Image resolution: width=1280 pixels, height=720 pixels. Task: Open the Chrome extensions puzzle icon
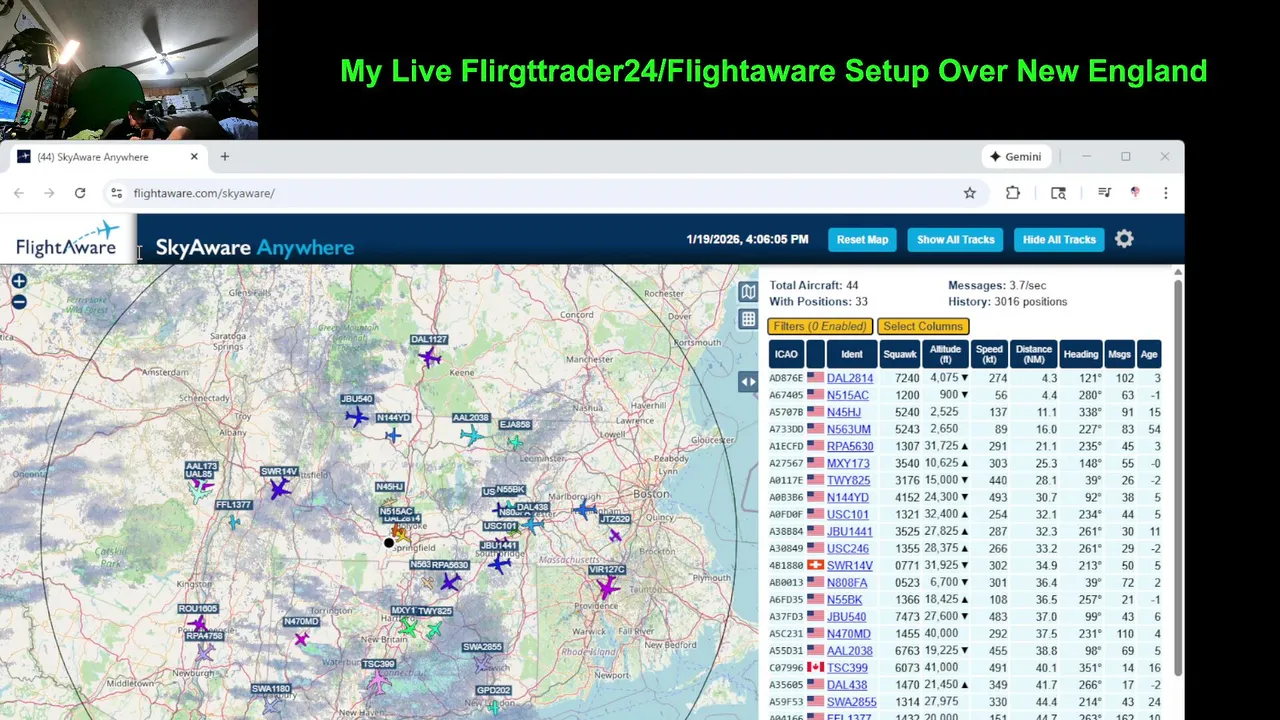(1013, 193)
